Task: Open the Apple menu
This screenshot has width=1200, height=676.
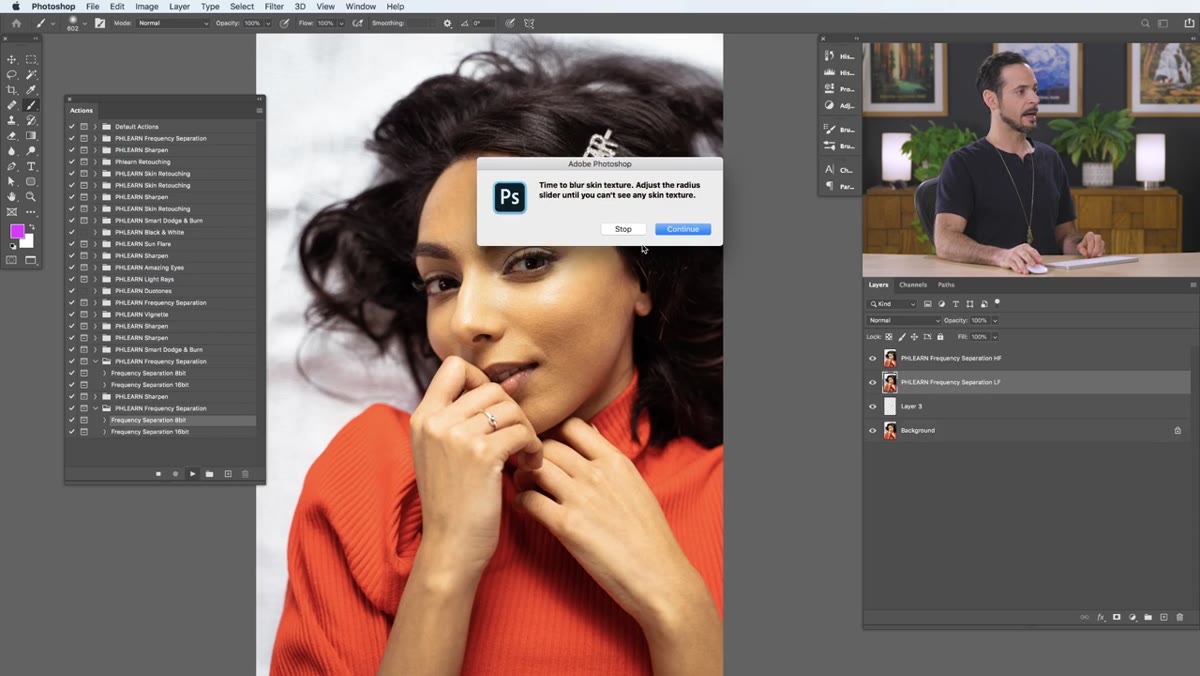Action: pos(15,7)
